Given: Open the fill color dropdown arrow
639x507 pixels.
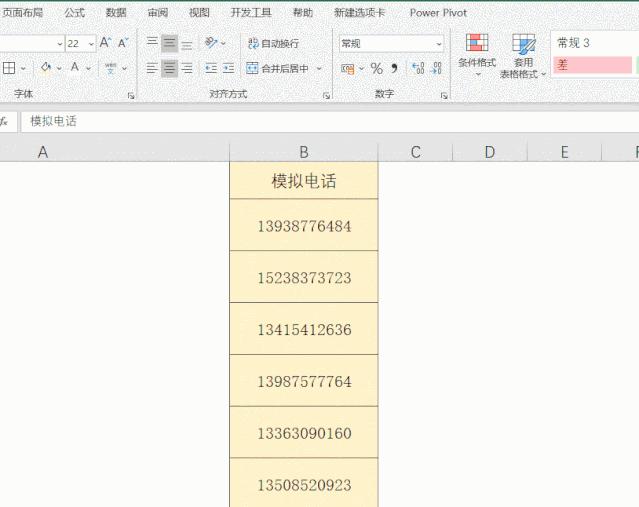Looking at the screenshot, I should click(59, 68).
